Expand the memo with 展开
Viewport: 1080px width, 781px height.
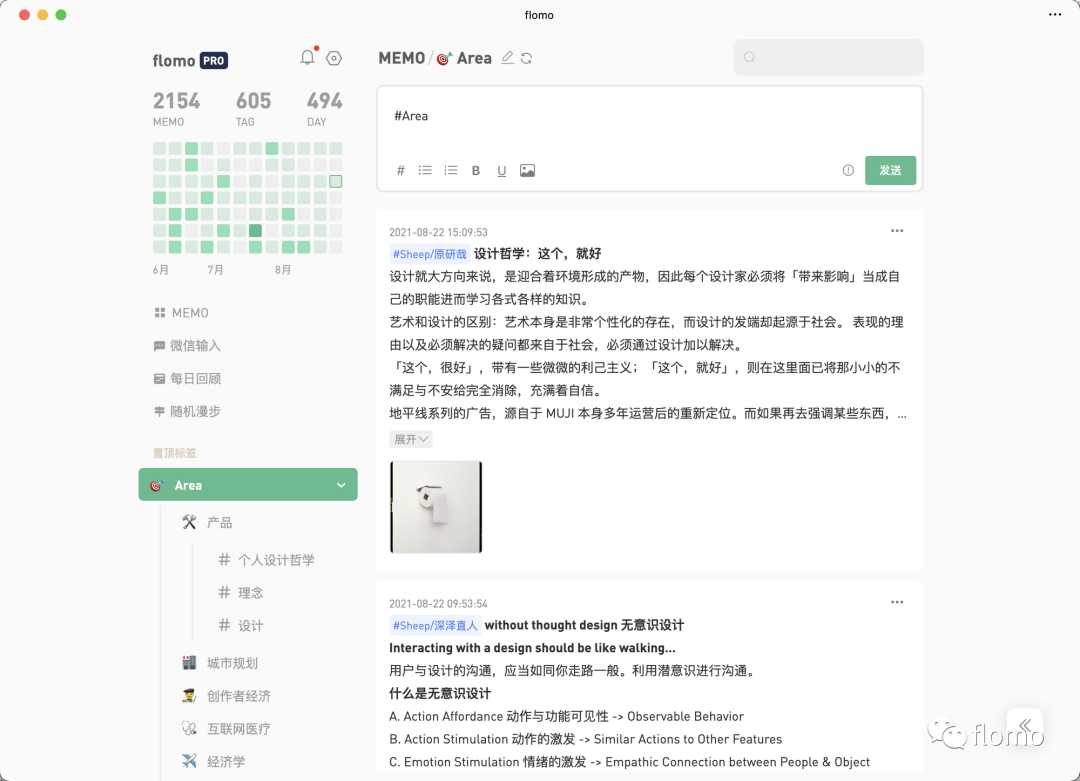pos(411,439)
